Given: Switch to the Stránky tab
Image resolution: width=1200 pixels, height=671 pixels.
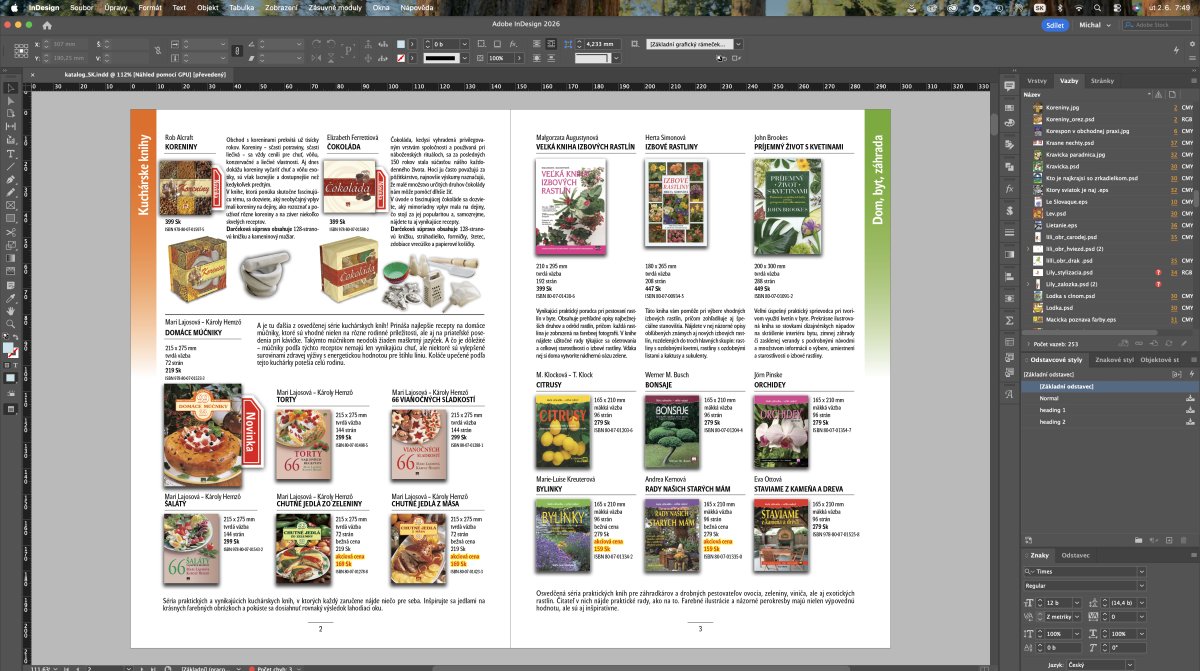Looking at the screenshot, I should tap(1102, 80).
